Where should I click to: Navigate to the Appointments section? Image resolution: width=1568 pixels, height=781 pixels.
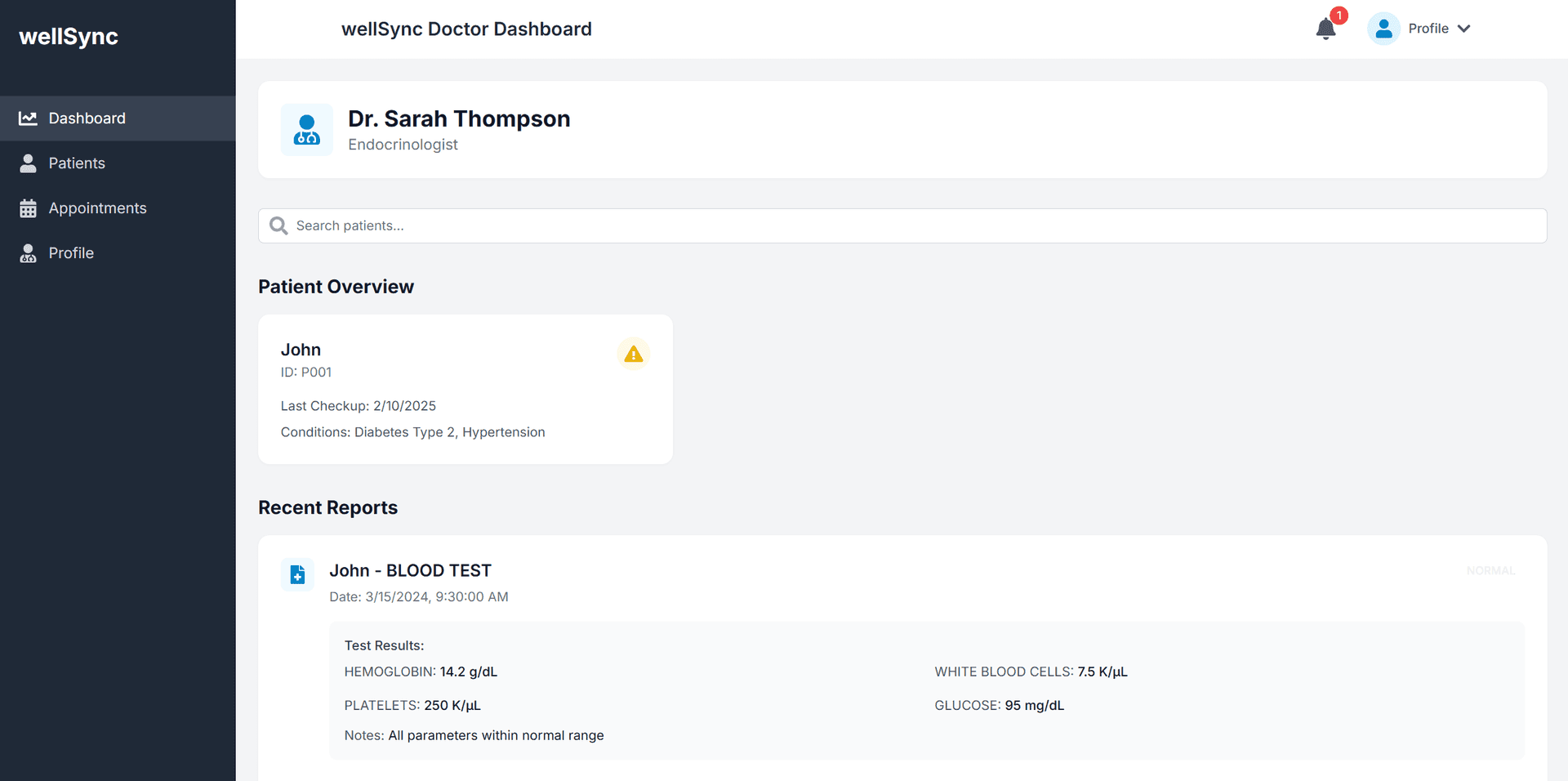(x=98, y=208)
